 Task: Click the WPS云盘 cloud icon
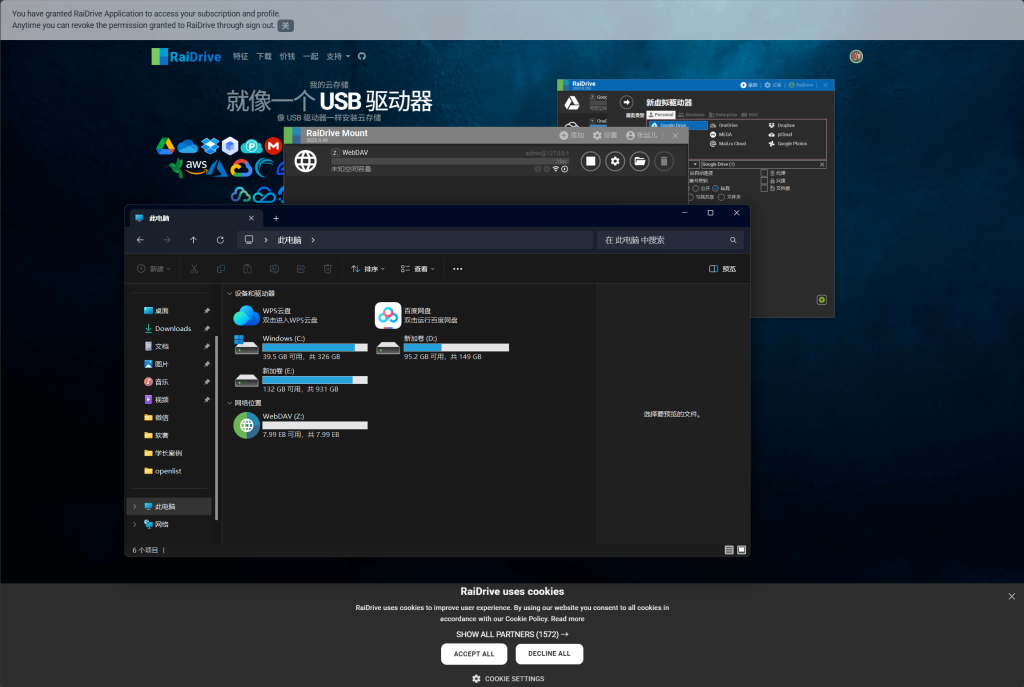pyautogui.click(x=246, y=316)
